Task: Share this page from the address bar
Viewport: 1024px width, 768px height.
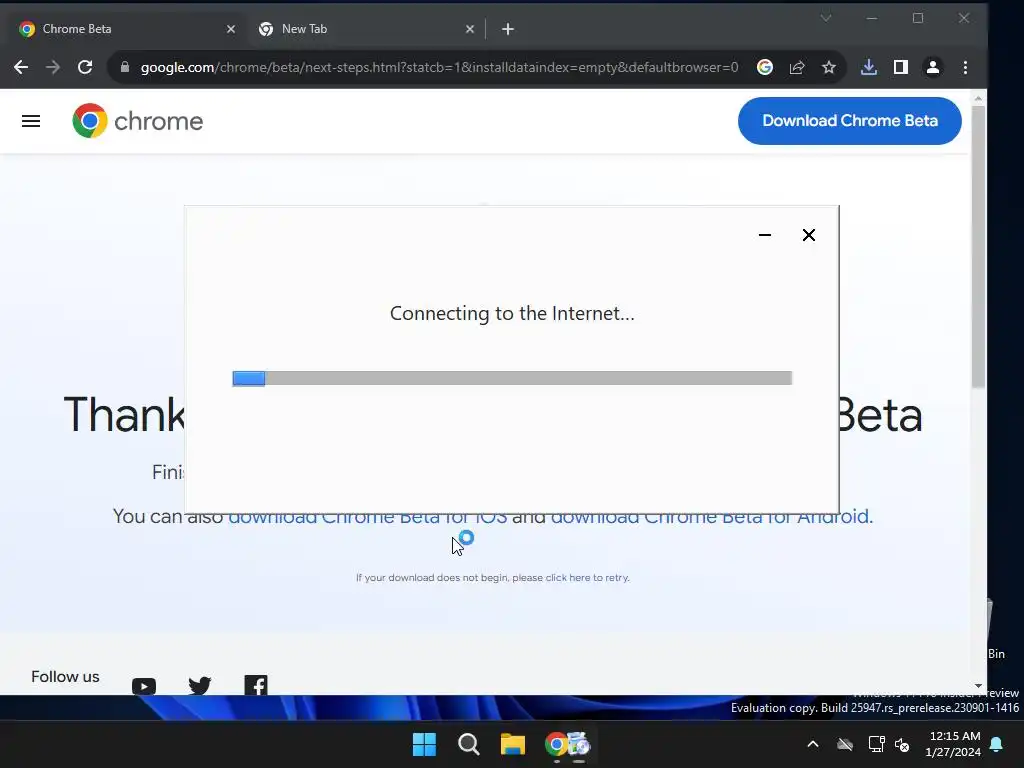Action: point(797,67)
